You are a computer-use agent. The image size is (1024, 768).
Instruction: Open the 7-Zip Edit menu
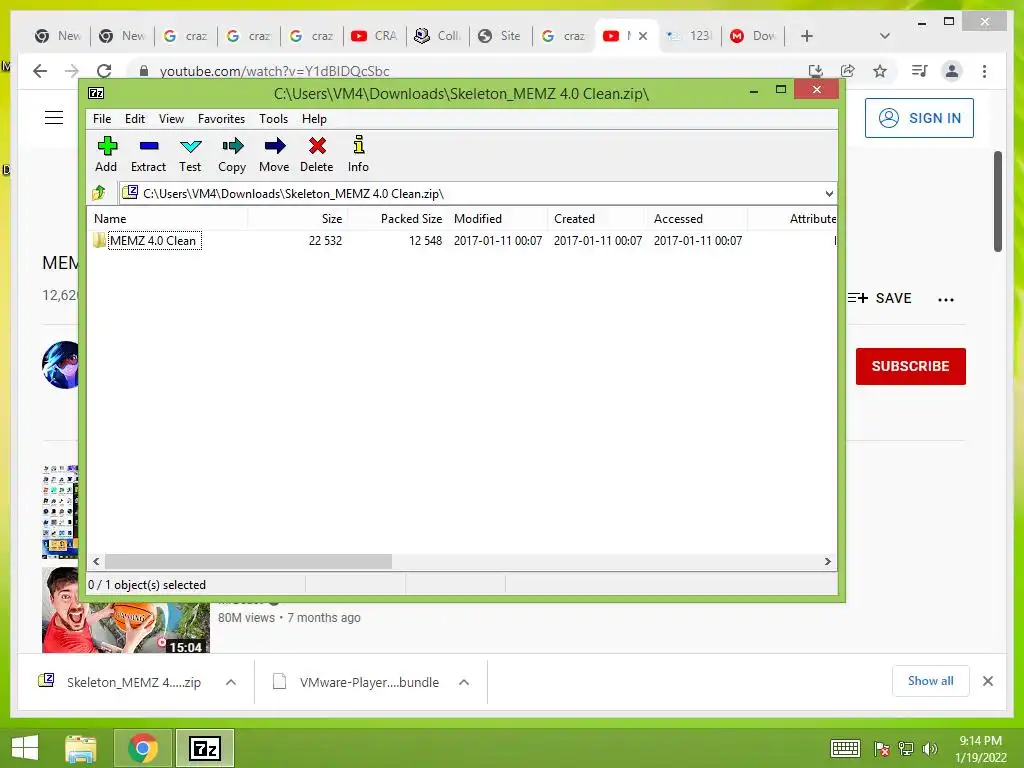click(x=135, y=119)
